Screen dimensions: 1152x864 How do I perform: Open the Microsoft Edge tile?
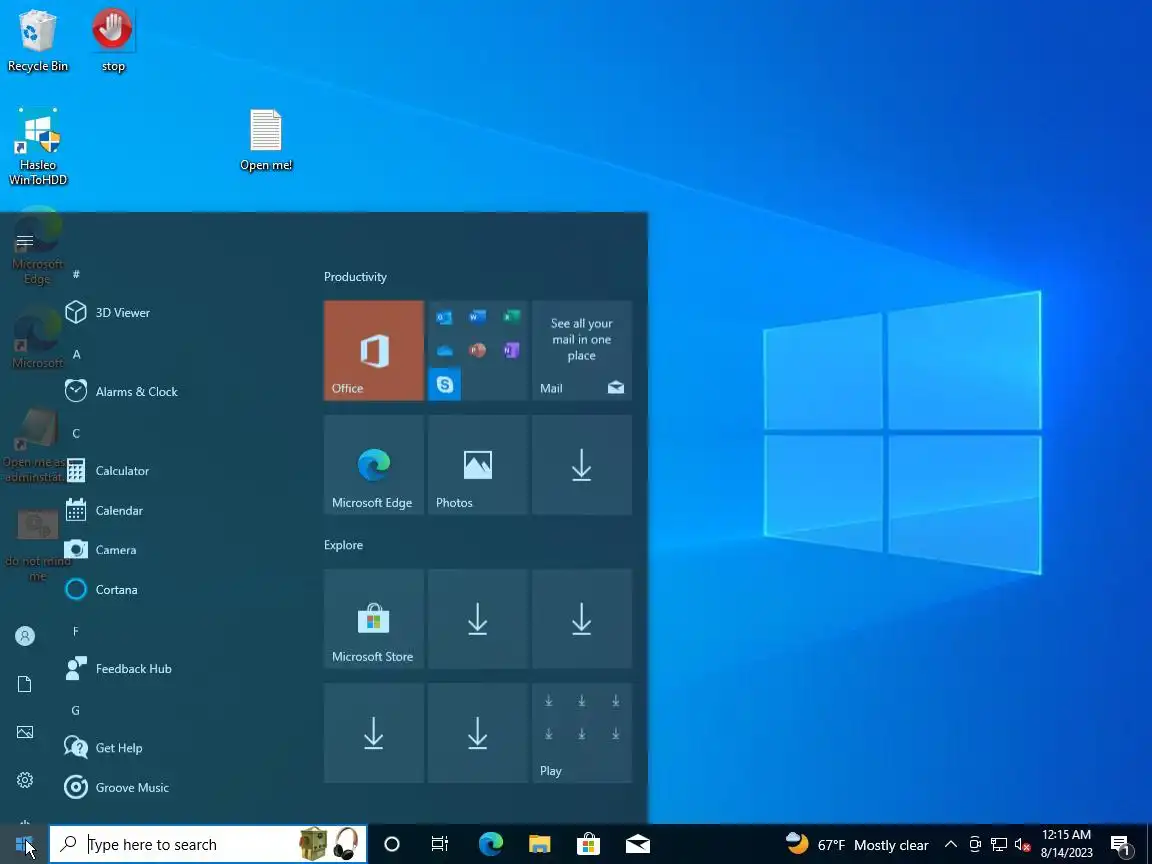pyautogui.click(x=374, y=465)
